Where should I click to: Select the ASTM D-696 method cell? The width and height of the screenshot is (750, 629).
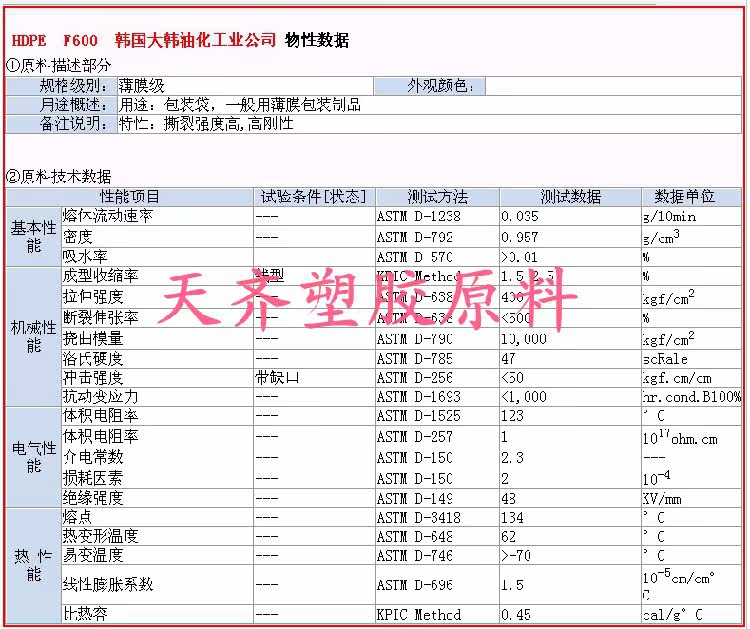coord(437,585)
